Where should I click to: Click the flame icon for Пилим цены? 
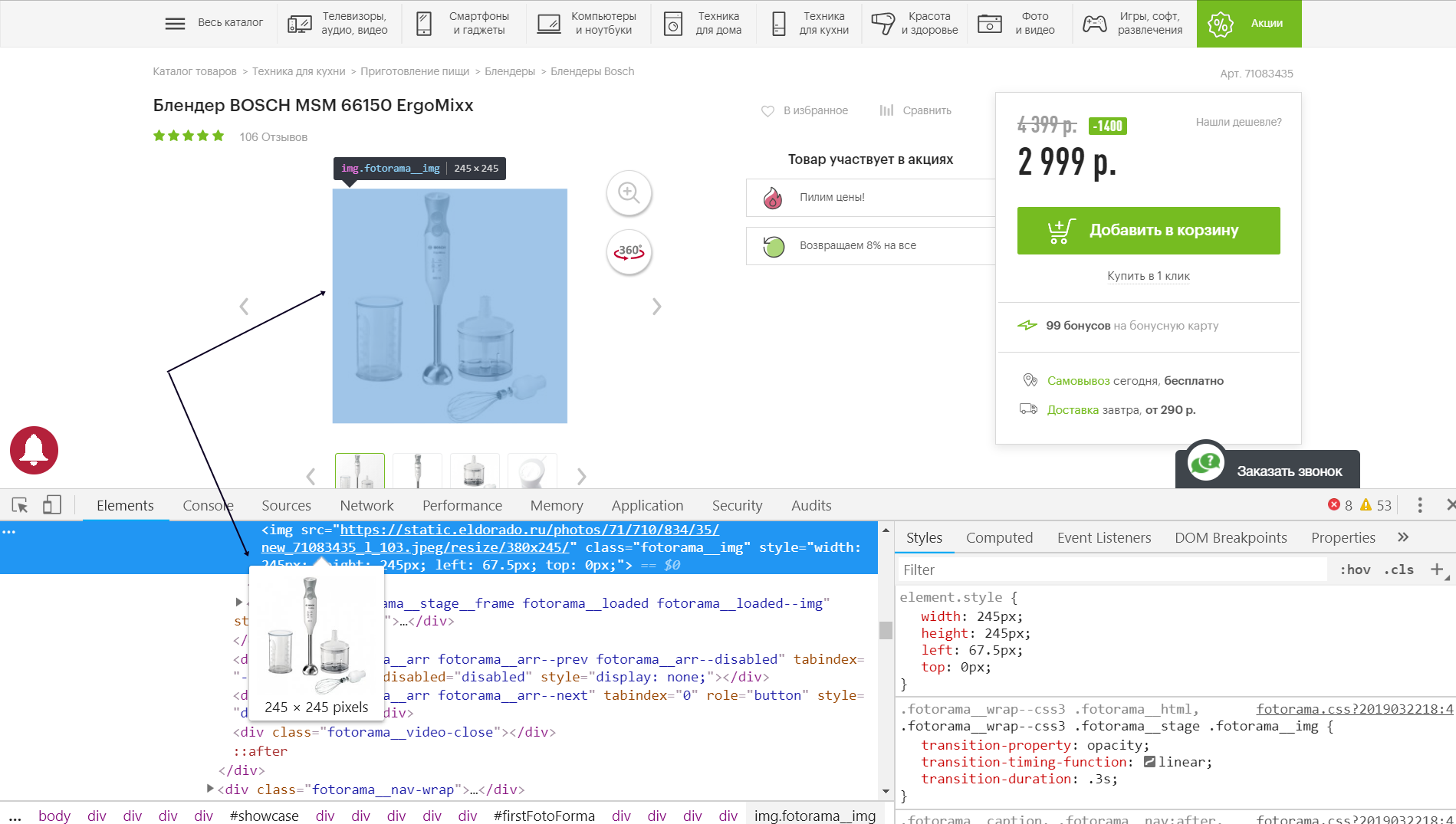click(773, 198)
